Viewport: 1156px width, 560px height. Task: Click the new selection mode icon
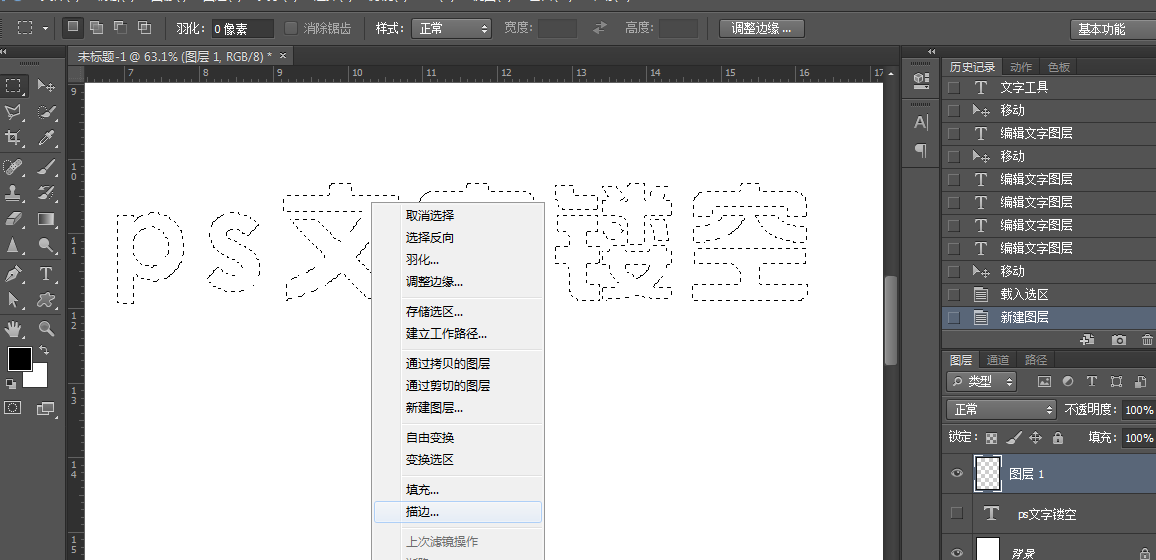tap(72, 28)
